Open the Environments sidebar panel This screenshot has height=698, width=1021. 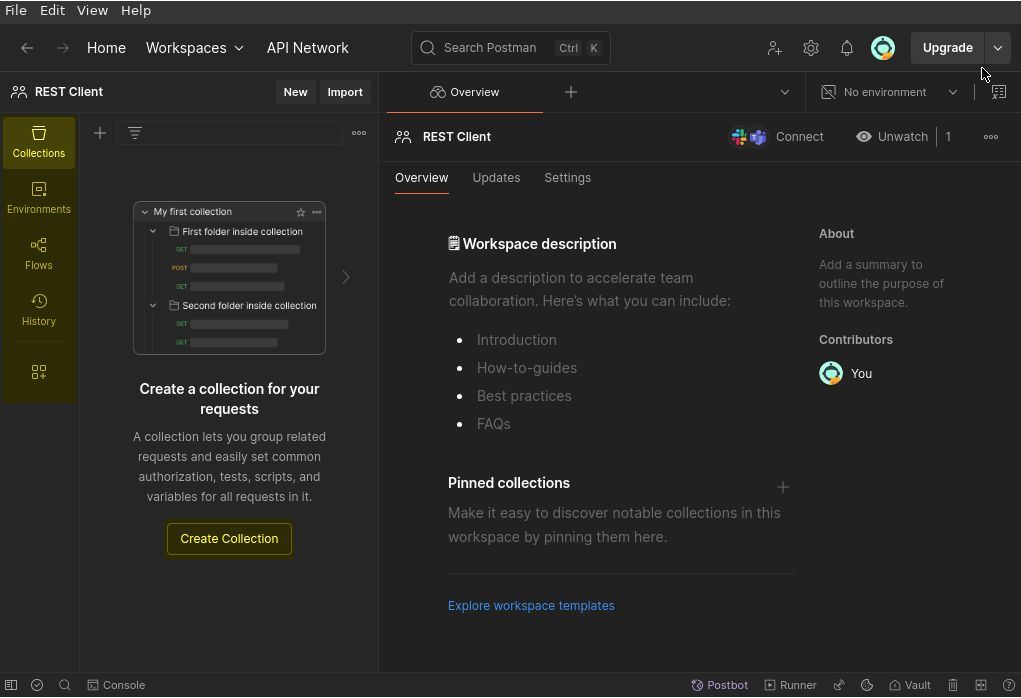click(x=39, y=198)
